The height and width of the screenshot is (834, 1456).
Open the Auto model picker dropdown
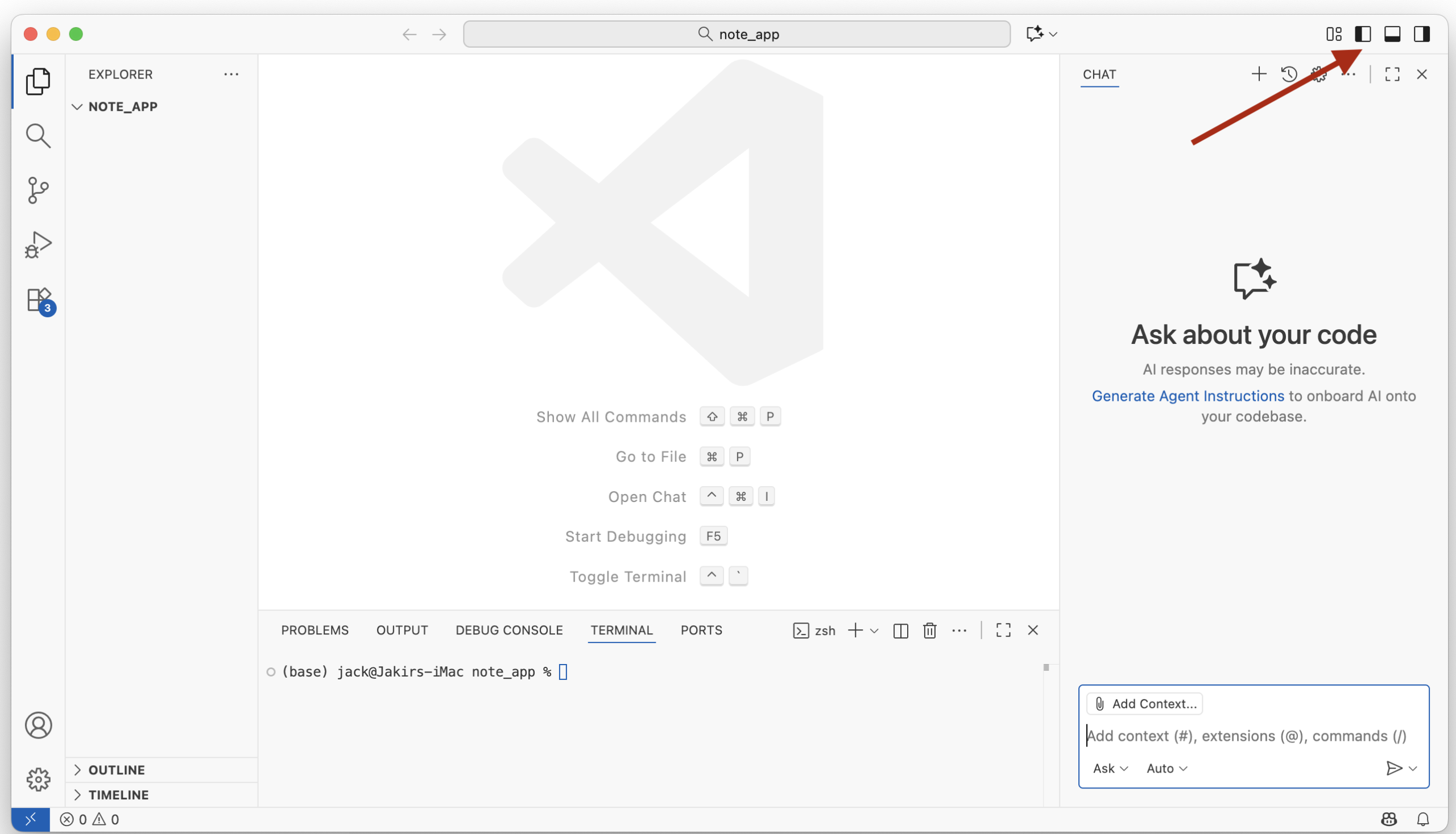tap(1167, 768)
